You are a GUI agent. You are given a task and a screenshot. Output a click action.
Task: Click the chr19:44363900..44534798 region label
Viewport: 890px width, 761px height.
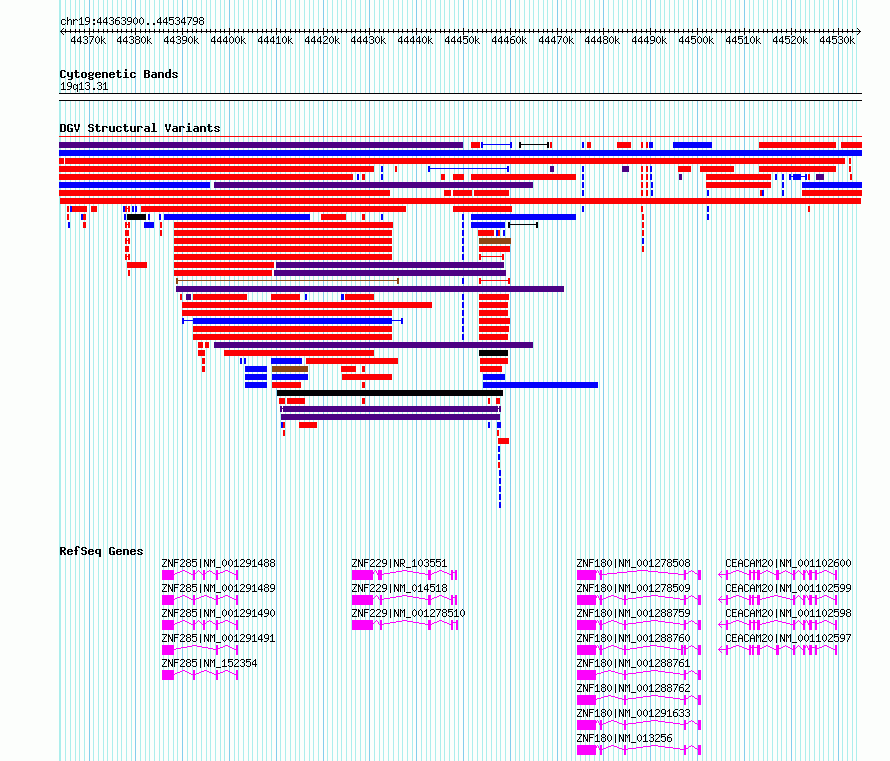(132, 21)
